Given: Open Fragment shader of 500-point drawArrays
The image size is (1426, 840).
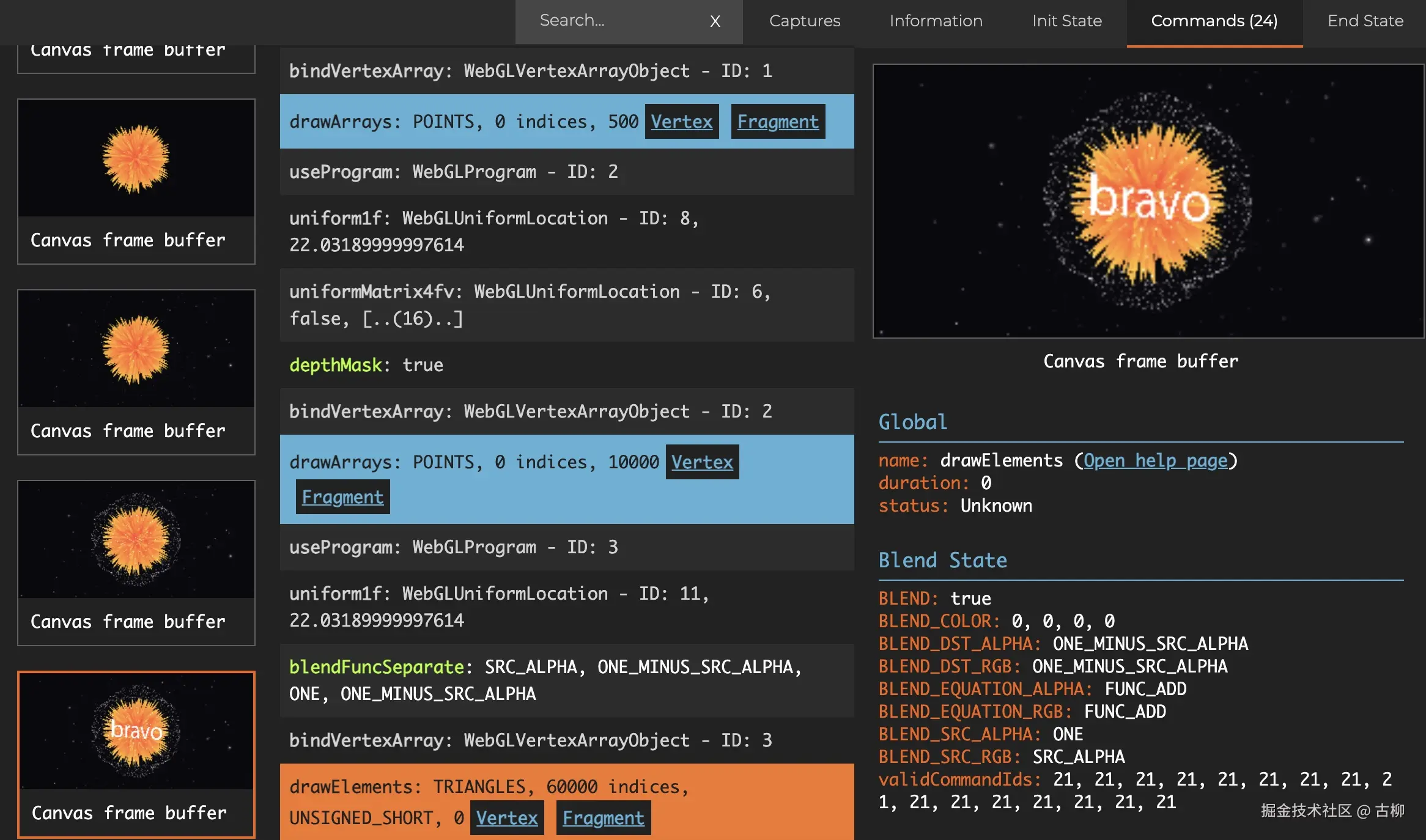Looking at the screenshot, I should point(777,122).
